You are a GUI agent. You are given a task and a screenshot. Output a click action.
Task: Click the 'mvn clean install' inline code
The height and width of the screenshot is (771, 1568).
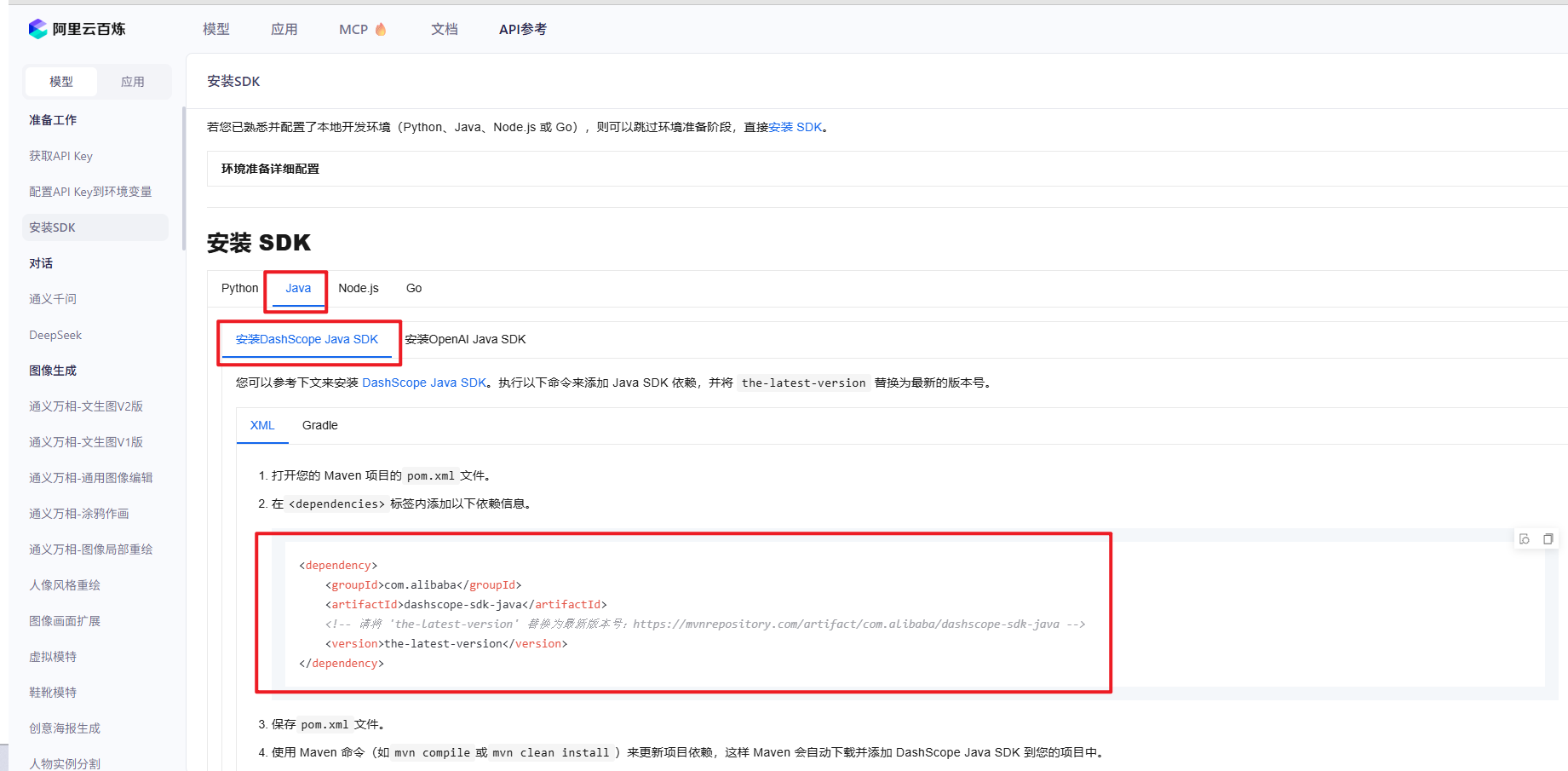(x=551, y=753)
